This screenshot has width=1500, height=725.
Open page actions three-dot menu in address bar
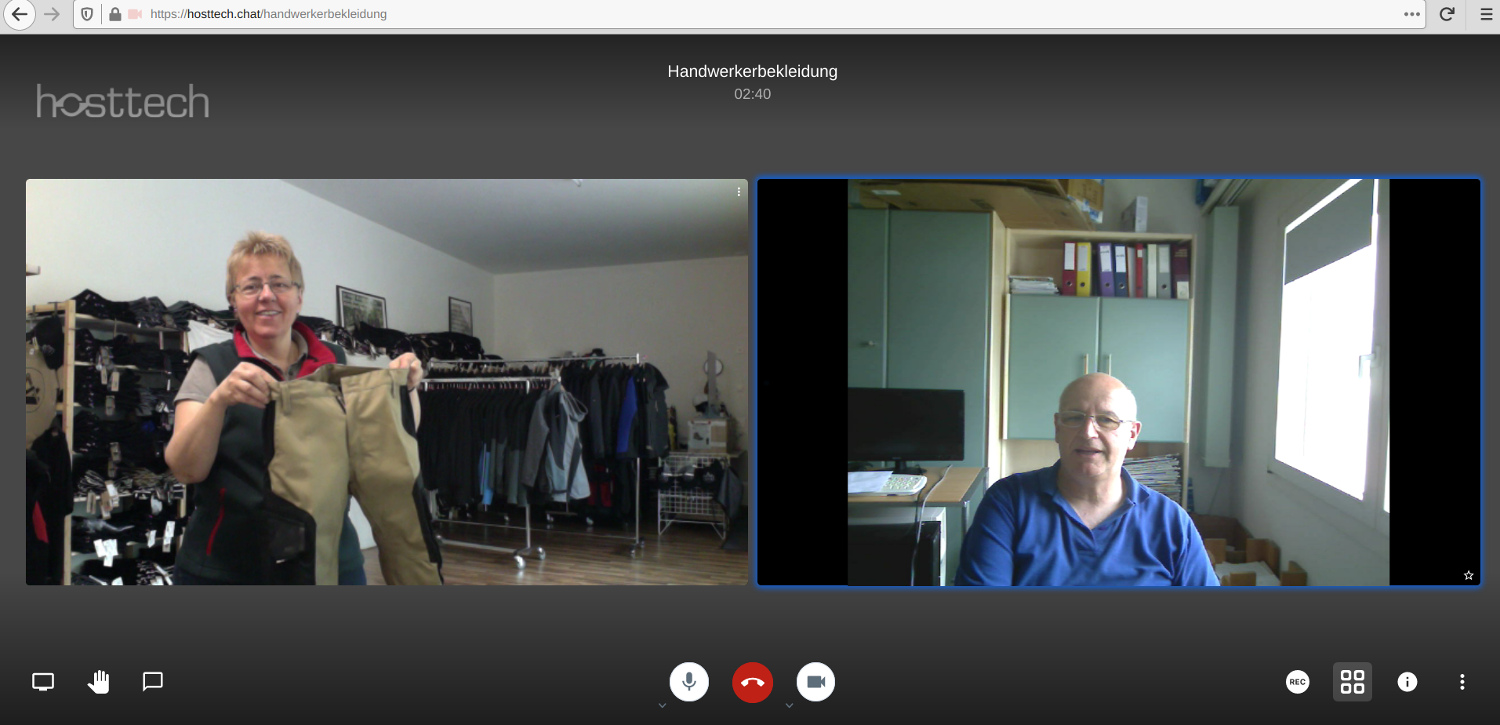(x=1411, y=14)
